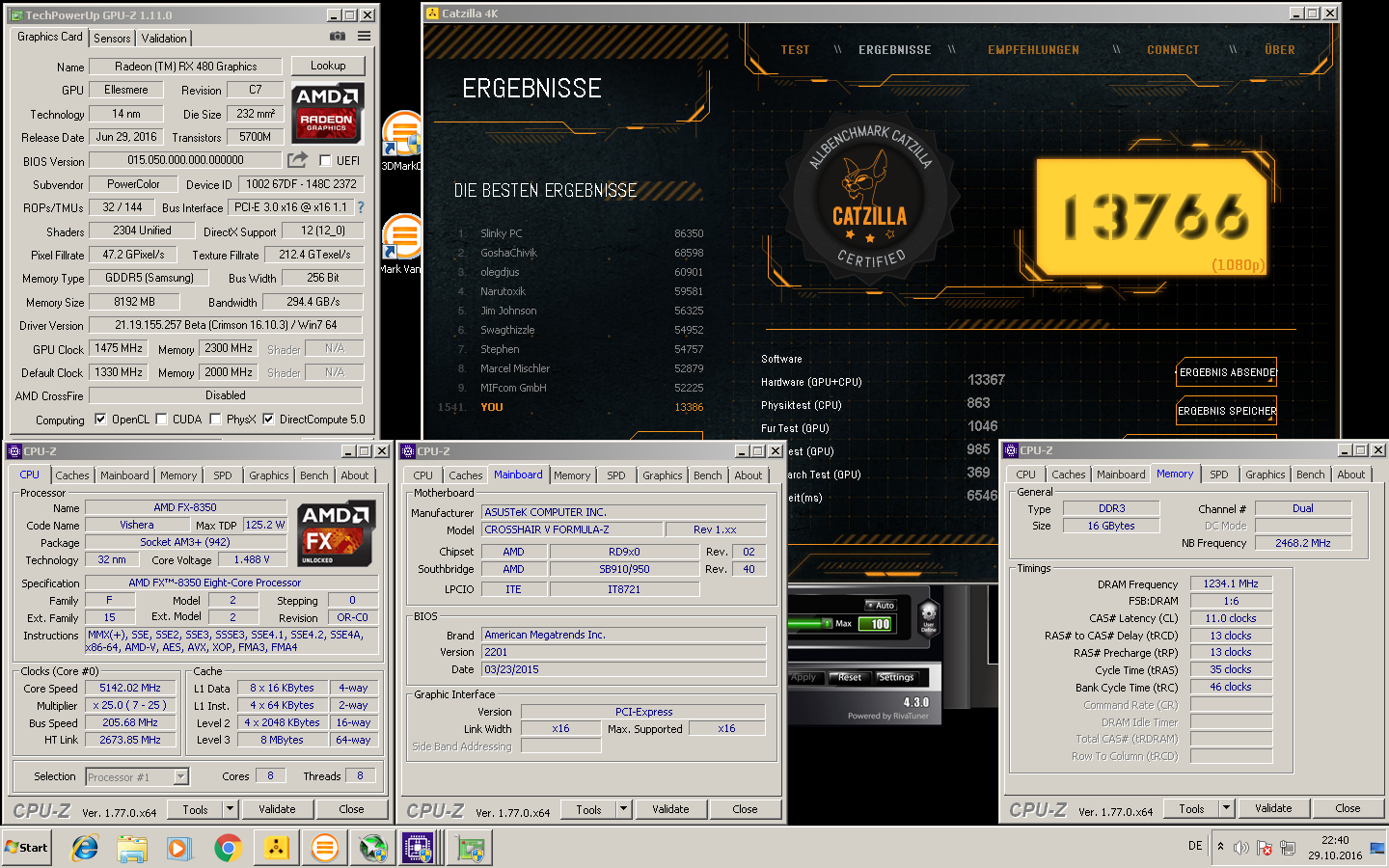Click the network icon in the system tray
This screenshot has width=1389, height=868.
1288,848
